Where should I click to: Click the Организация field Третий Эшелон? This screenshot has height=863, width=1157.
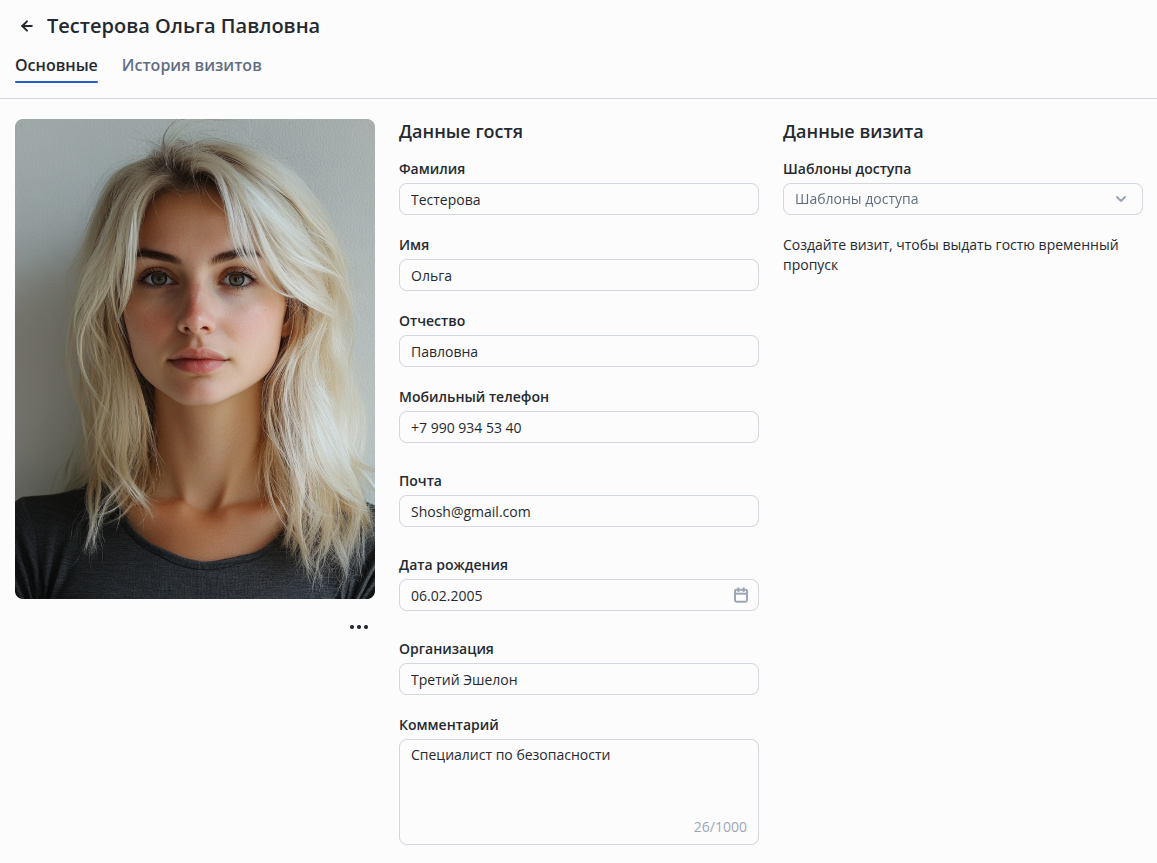pos(578,679)
